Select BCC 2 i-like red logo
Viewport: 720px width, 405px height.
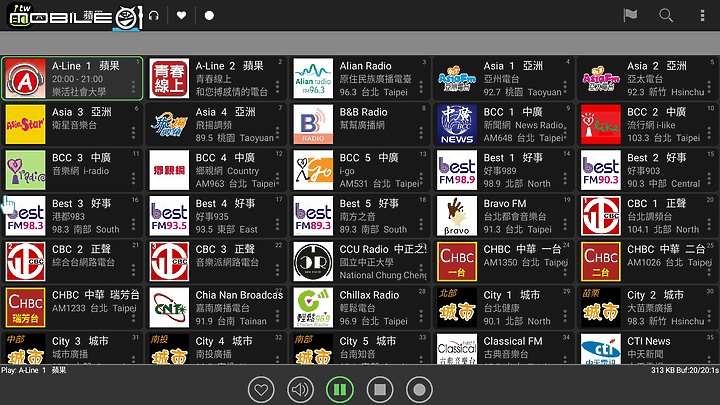pyautogui.click(x=601, y=124)
